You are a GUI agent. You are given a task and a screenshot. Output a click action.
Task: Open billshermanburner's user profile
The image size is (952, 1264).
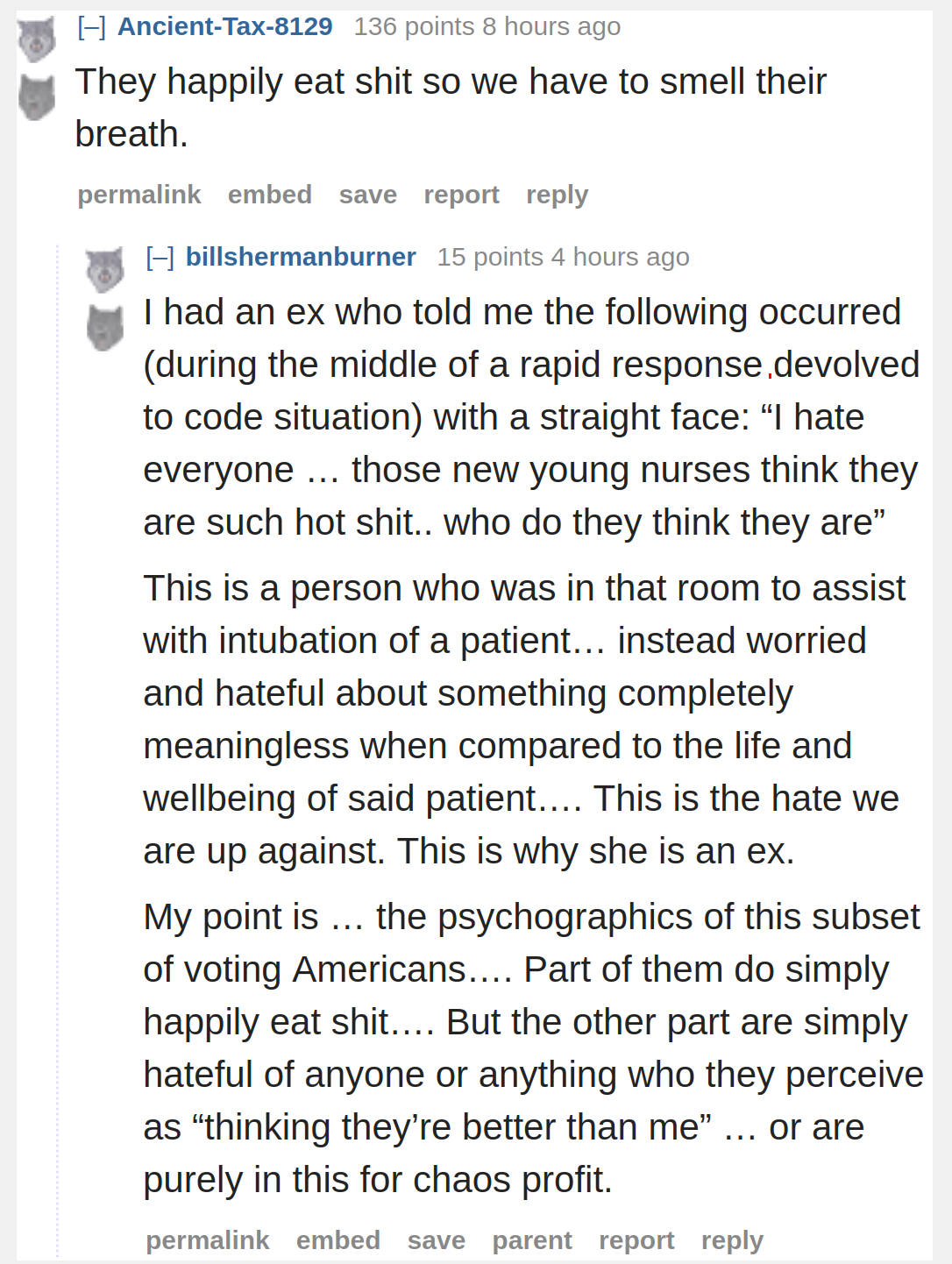click(x=301, y=257)
